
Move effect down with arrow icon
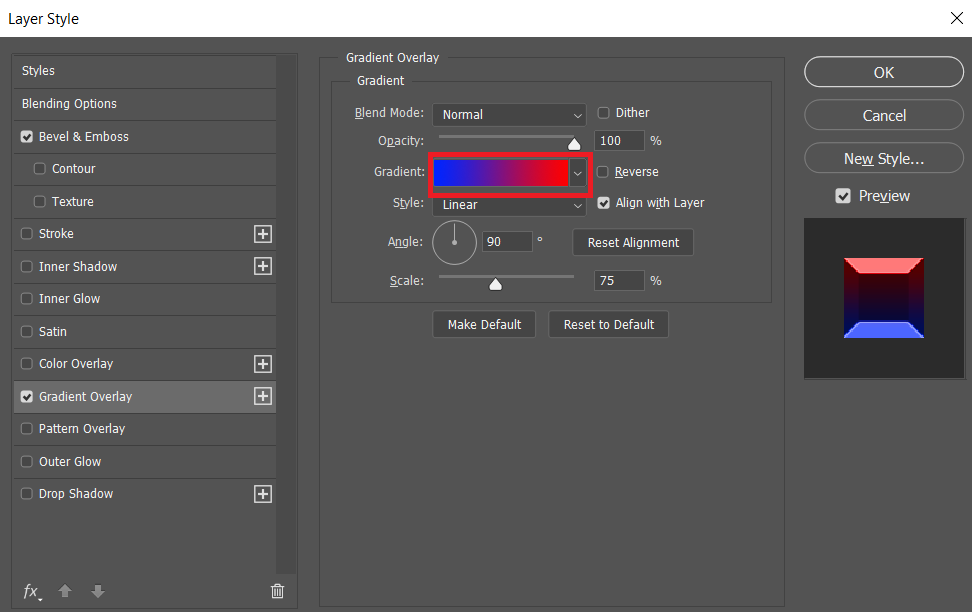[x=98, y=591]
